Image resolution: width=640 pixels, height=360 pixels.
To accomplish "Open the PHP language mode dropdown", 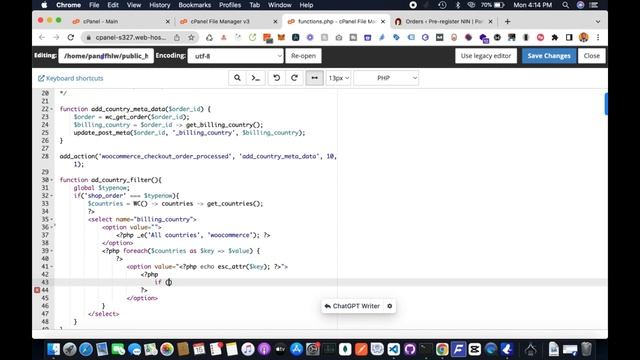I will (386, 78).
